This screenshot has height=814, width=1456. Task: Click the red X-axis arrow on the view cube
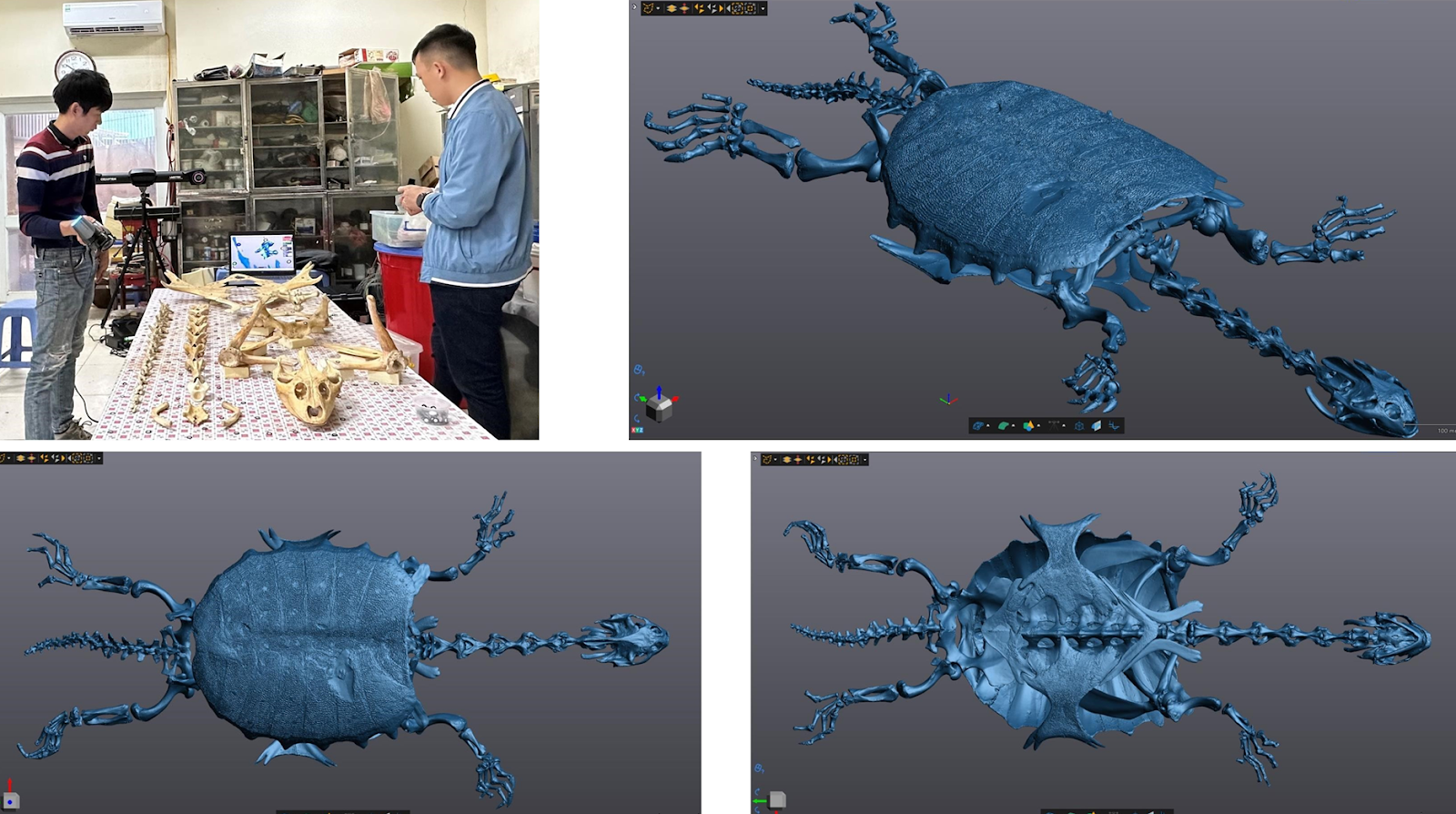click(676, 399)
